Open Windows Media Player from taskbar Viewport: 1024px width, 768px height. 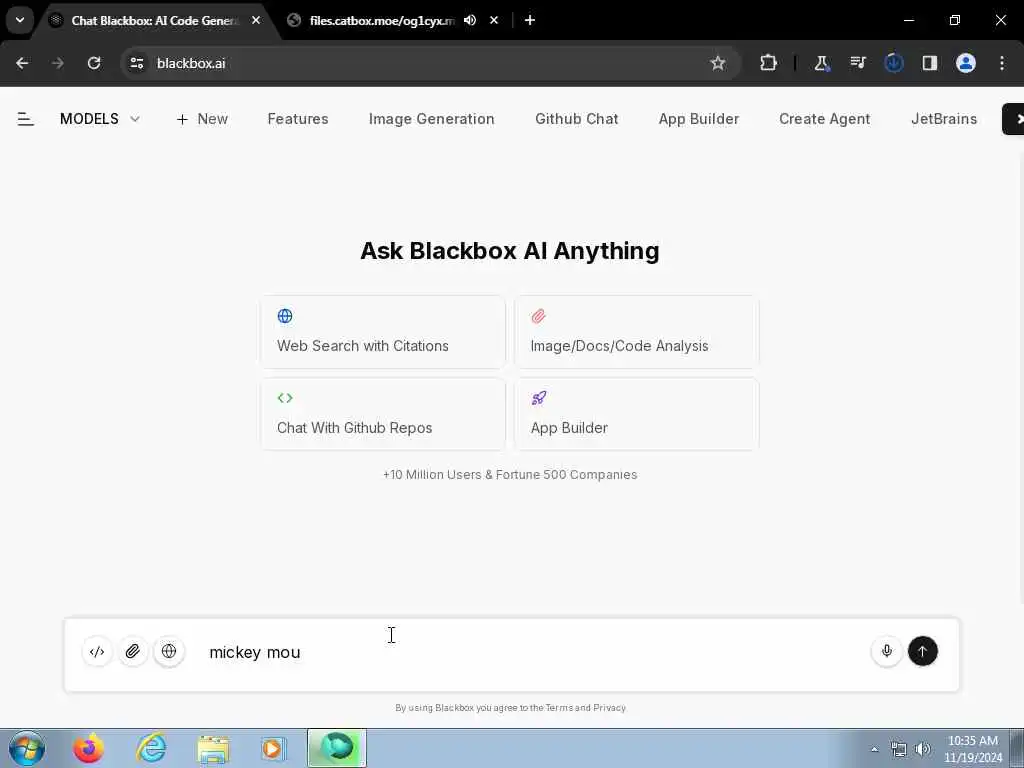pos(273,748)
